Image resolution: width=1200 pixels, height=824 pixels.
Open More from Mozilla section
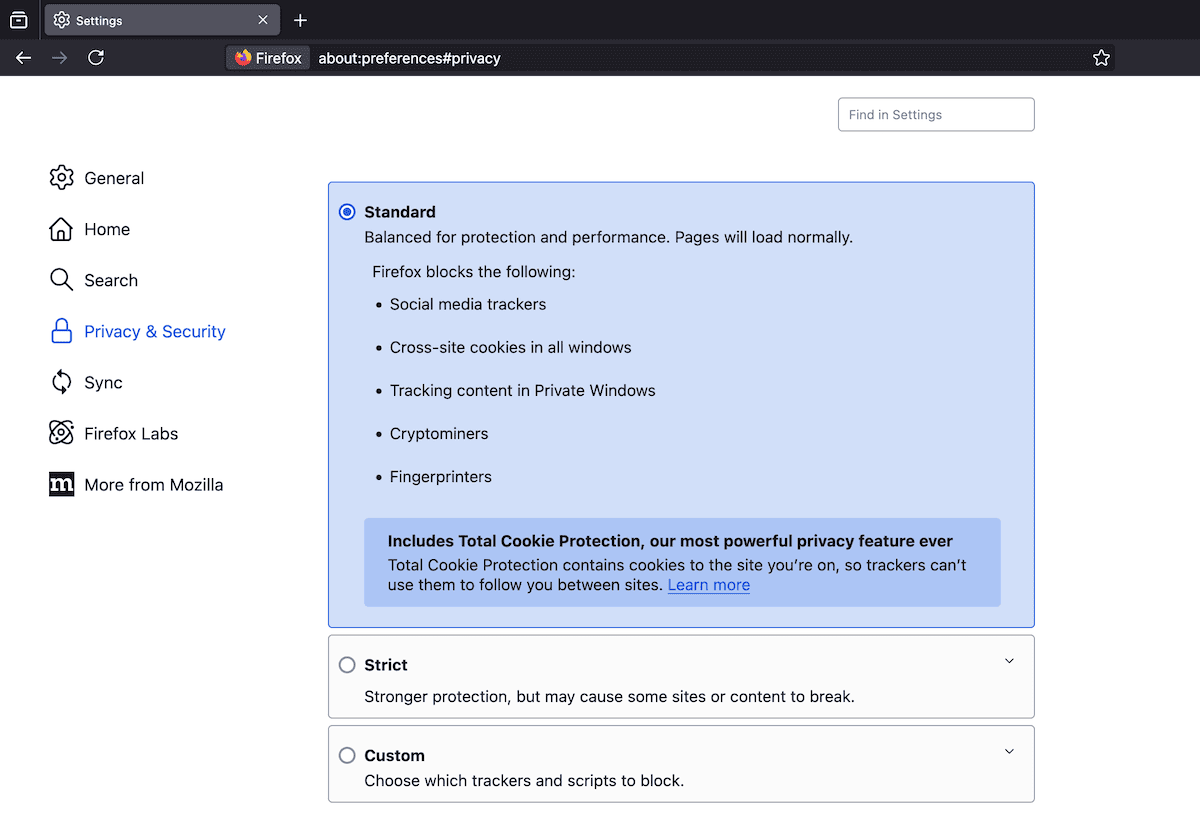coord(62,484)
